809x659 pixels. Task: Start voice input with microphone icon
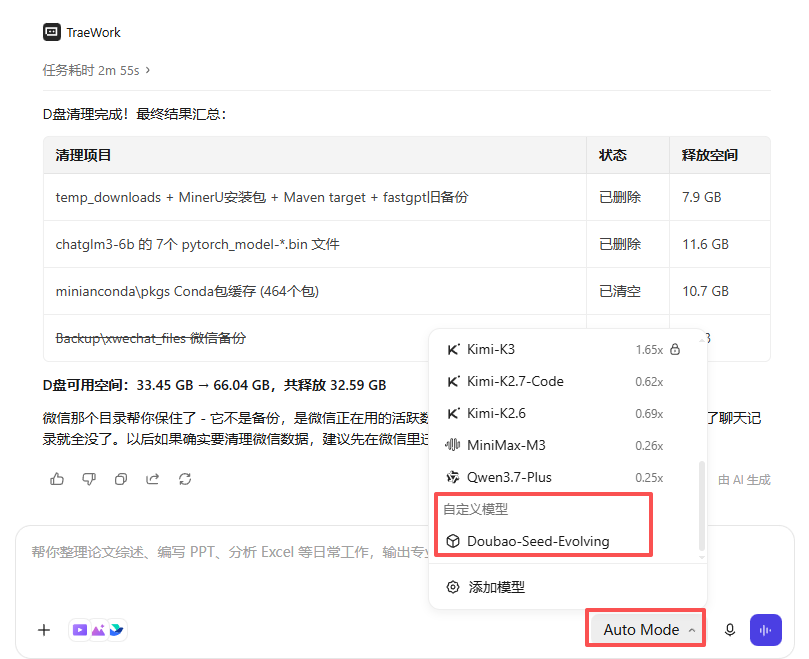pos(730,630)
